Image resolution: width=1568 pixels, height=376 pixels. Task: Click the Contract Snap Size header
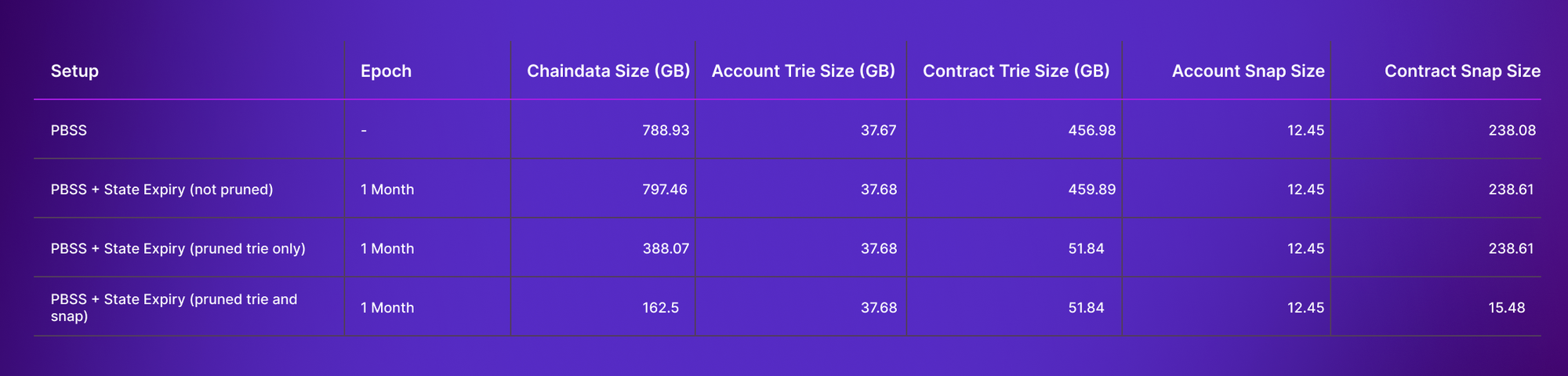click(x=1462, y=71)
